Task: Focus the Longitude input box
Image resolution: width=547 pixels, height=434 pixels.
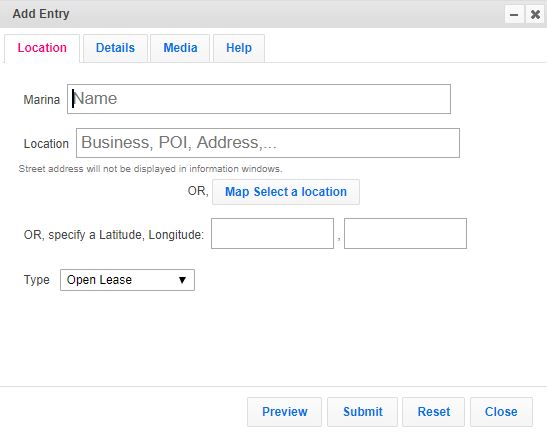Action: 405,233
